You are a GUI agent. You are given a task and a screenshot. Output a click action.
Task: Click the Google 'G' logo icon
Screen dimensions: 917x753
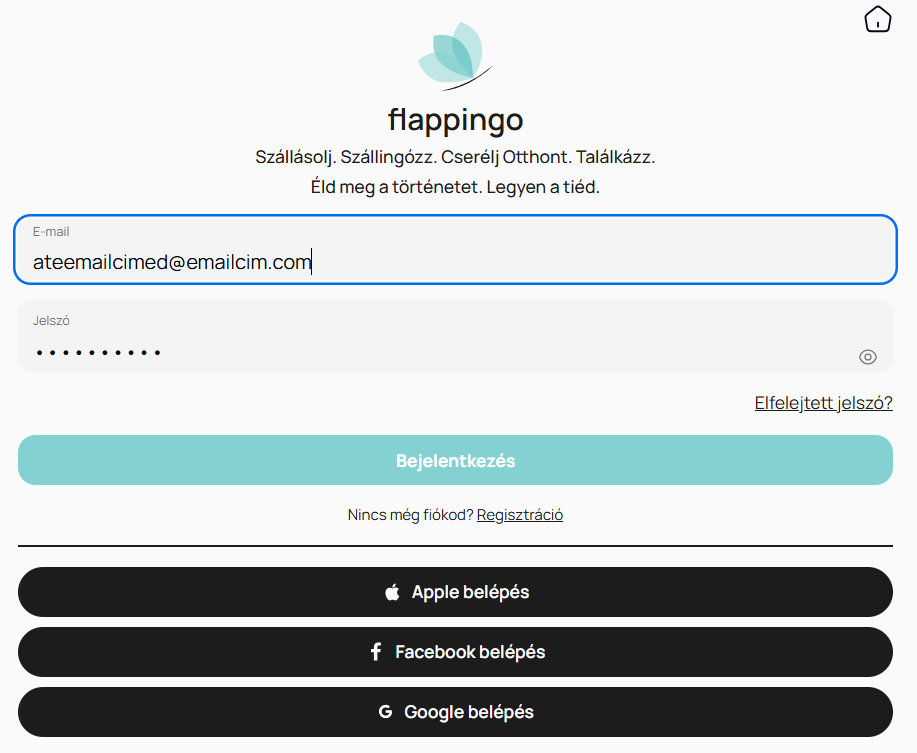click(385, 712)
